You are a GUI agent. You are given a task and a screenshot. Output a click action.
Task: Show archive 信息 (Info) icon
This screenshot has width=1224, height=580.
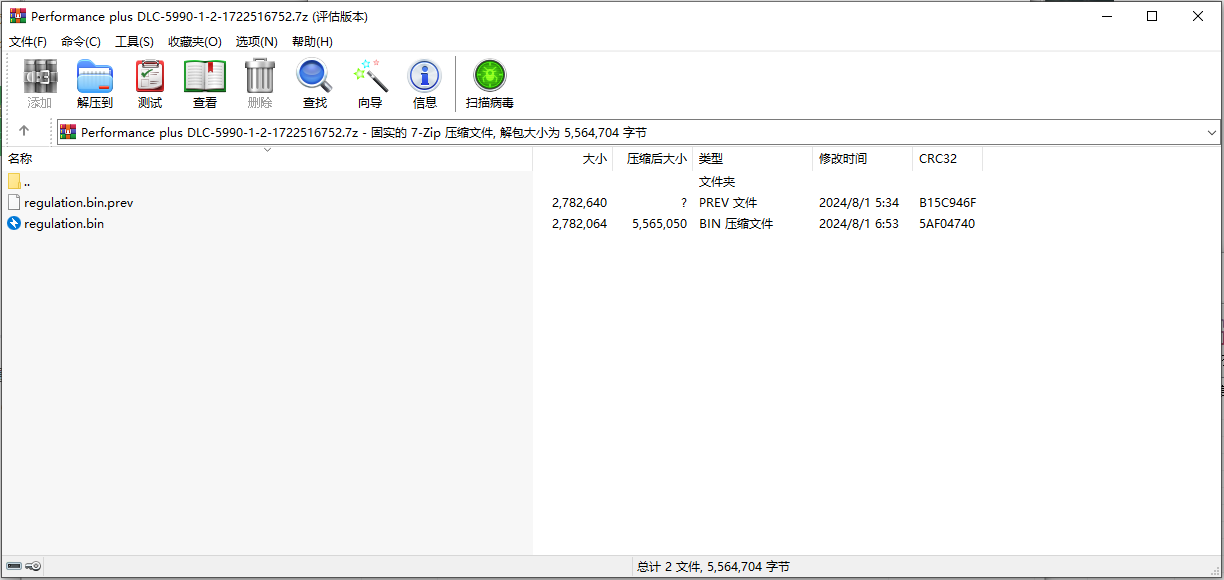pos(425,84)
